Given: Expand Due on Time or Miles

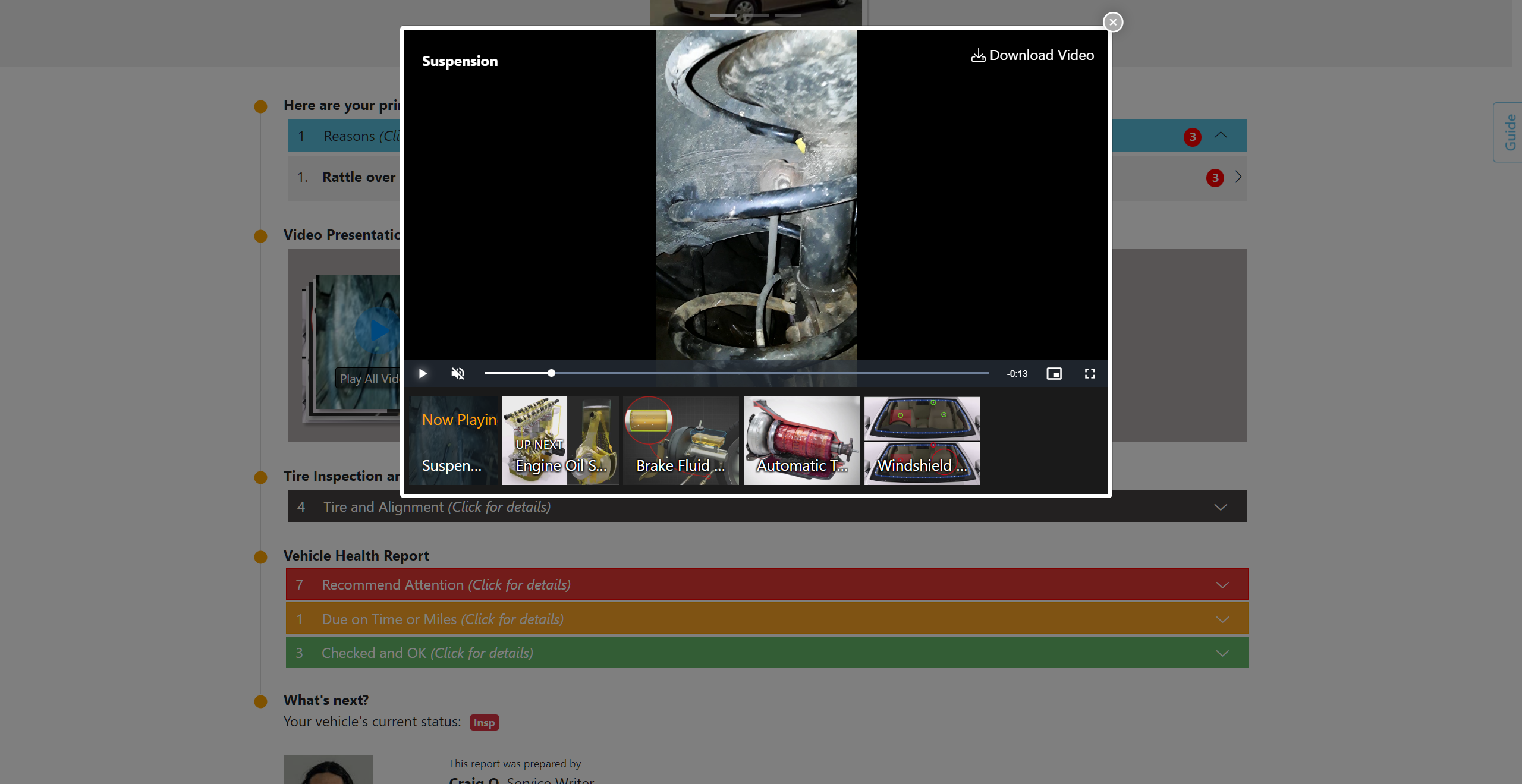Looking at the screenshot, I should [1222, 619].
